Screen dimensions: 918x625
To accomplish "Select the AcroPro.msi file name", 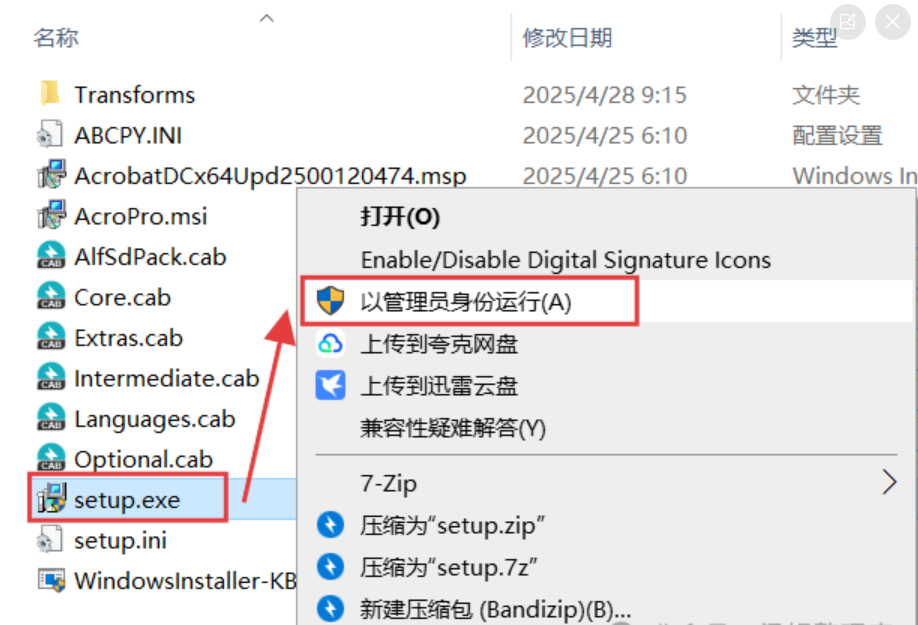I will click(141, 216).
